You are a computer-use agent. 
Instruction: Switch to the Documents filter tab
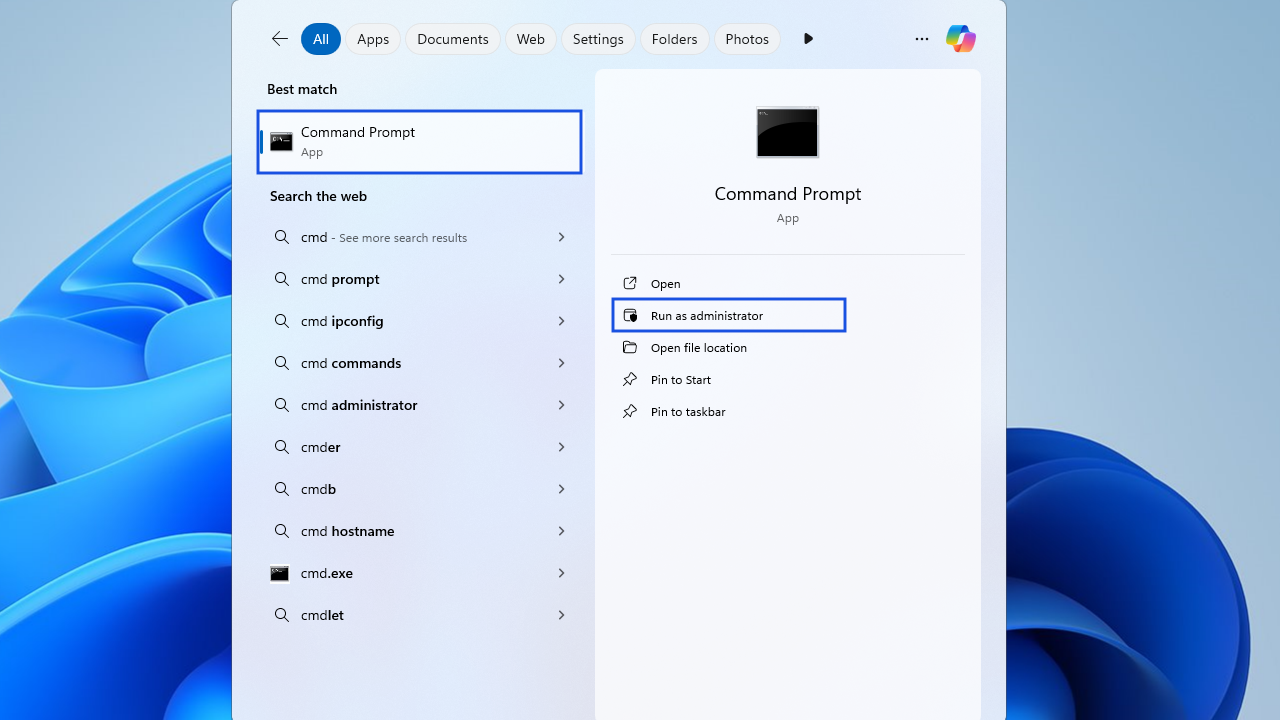click(453, 39)
